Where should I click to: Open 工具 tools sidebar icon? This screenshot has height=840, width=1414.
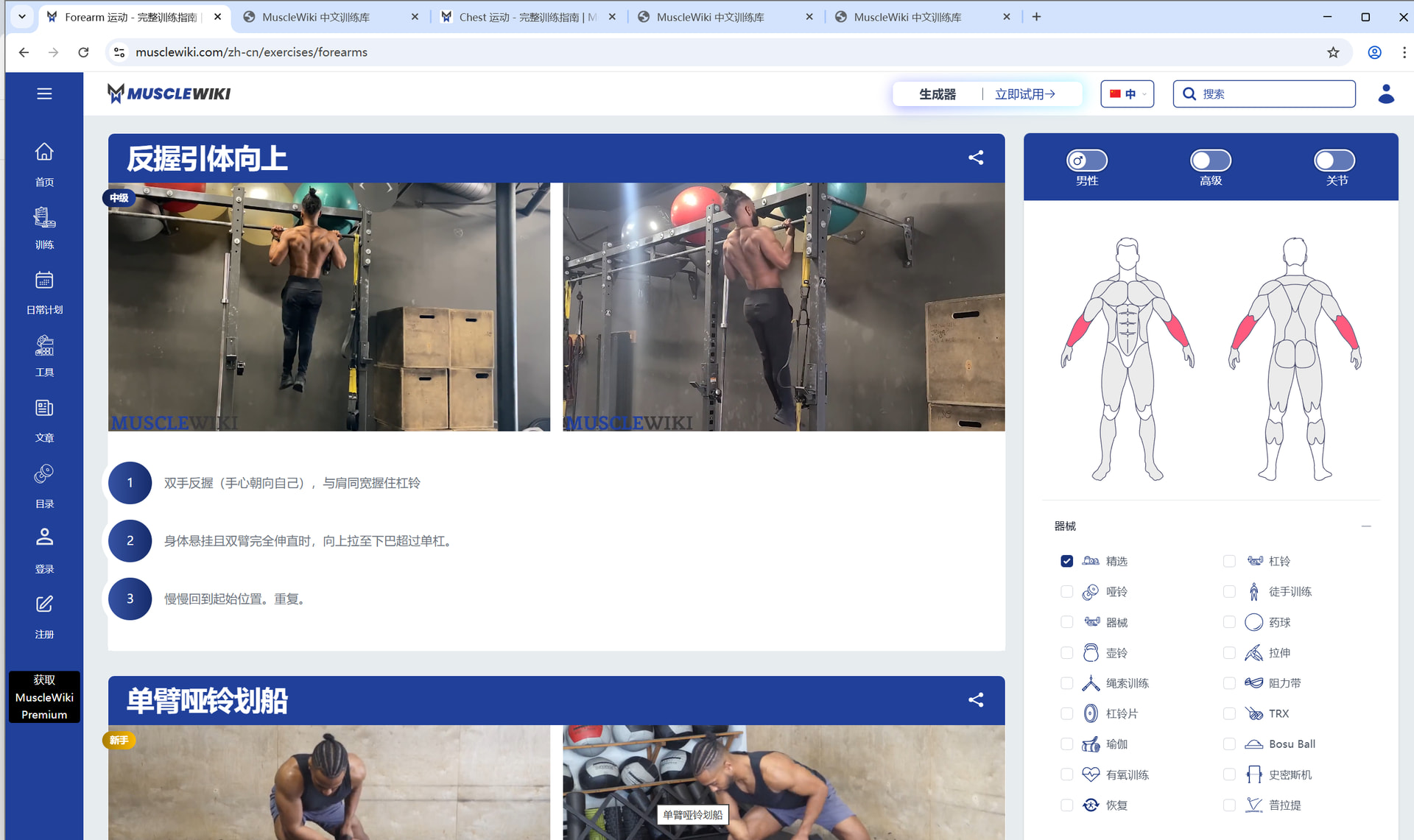44,345
